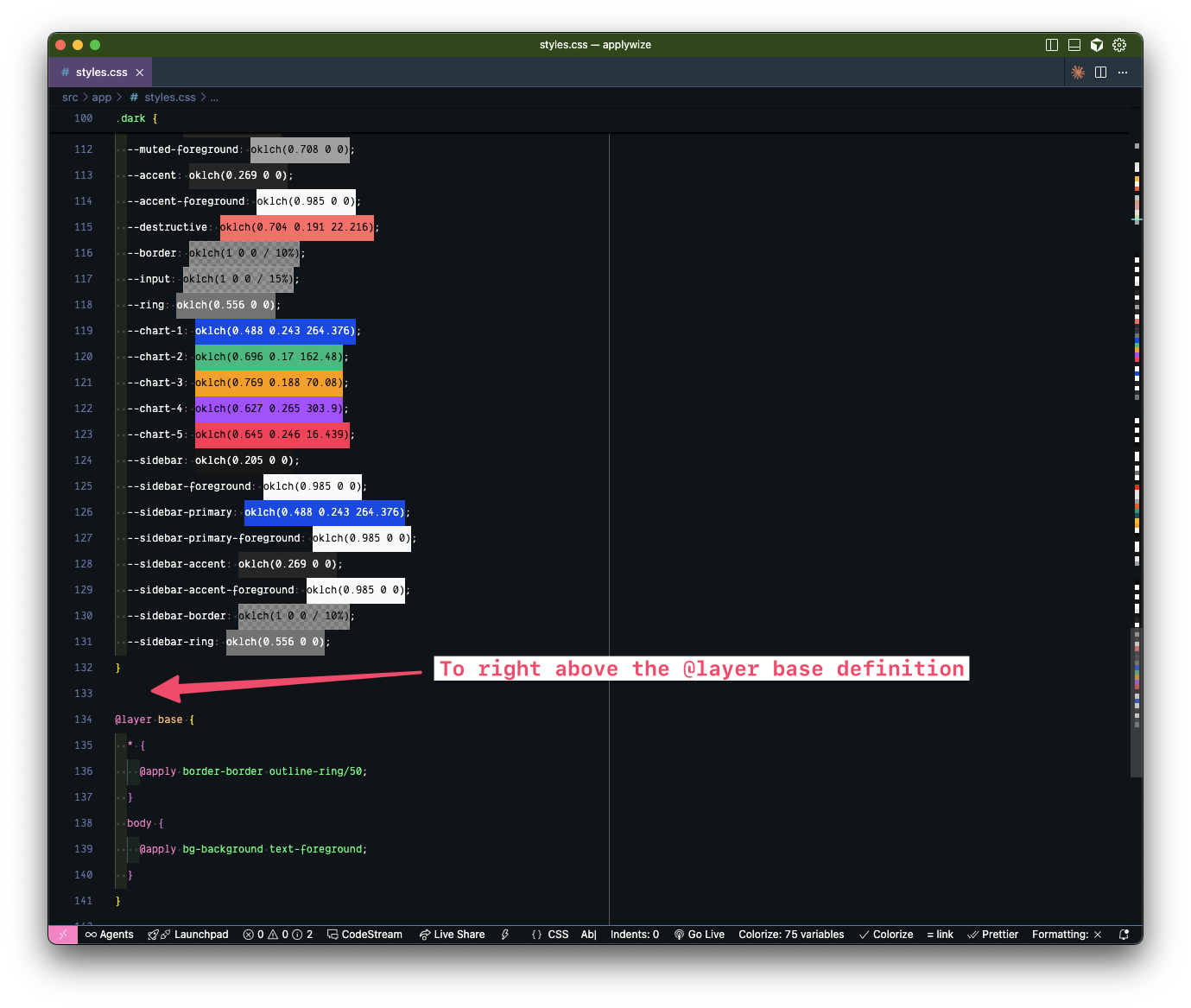Click the blue chart-1 color swatch on line 119

pyautogui.click(x=275, y=331)
